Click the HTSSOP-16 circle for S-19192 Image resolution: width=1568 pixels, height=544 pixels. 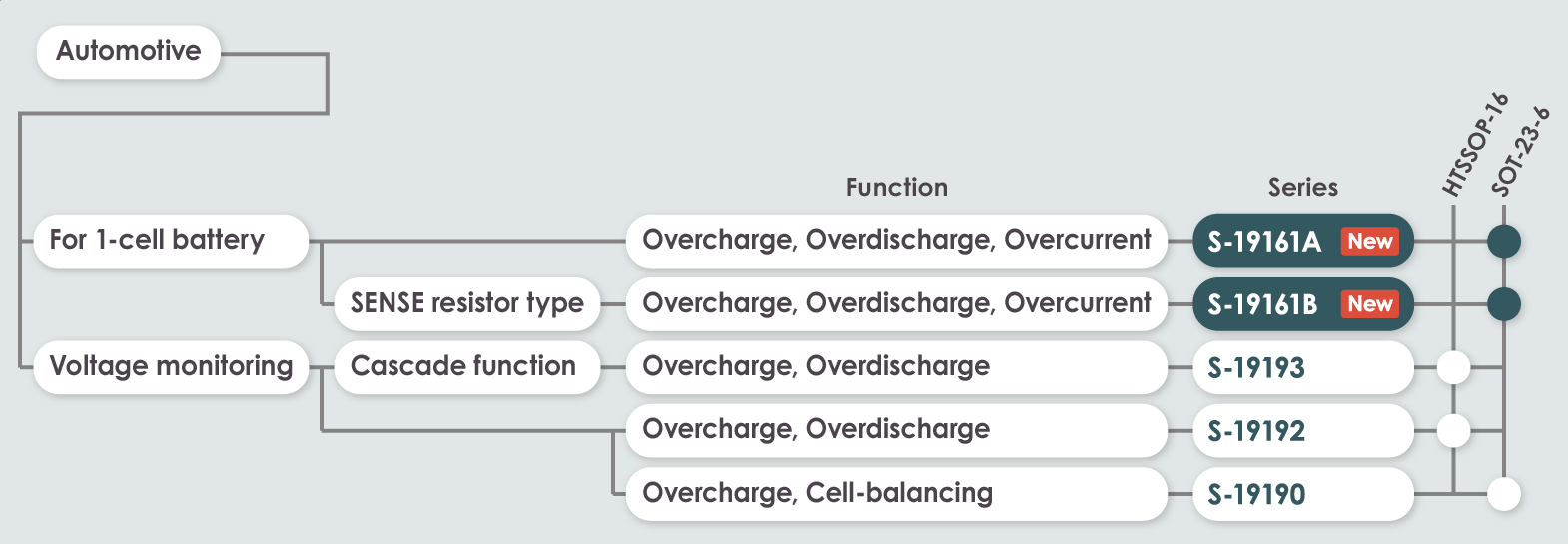tap(1453, 431)
